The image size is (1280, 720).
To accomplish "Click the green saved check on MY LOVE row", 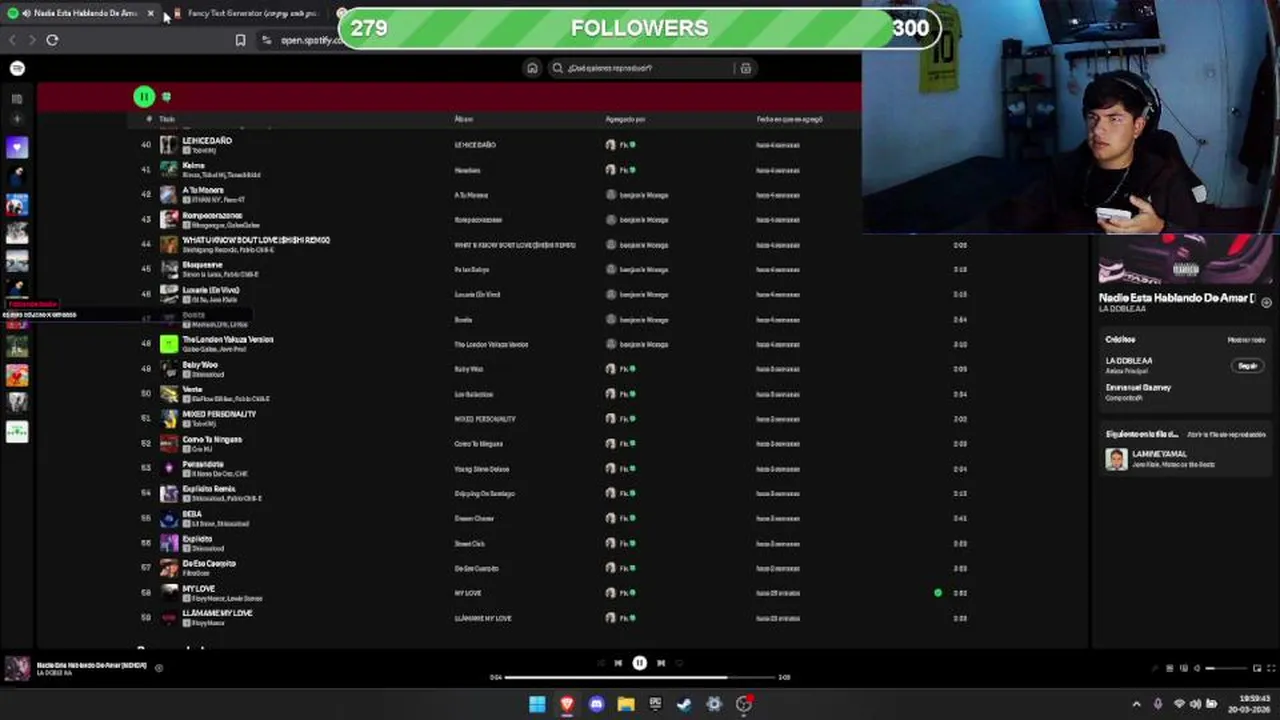I will 938,593.
